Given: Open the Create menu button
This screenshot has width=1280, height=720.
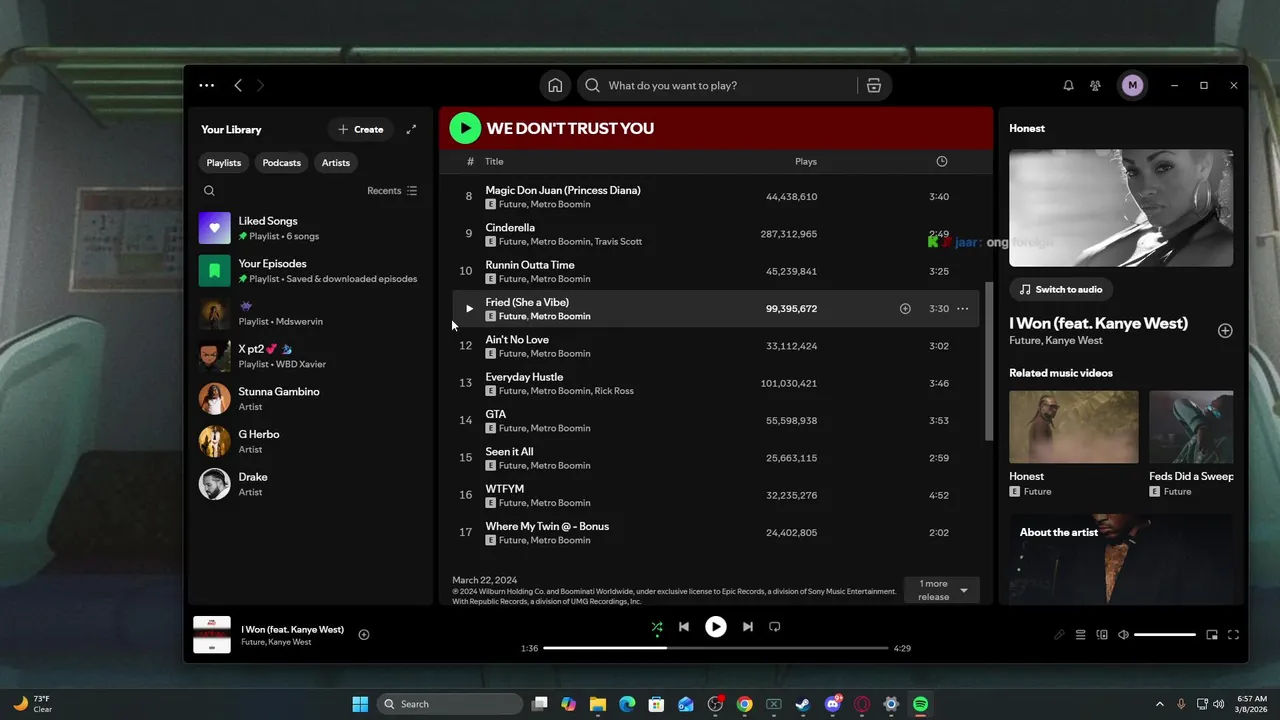Looking at the screenshot, I should 361,129.
